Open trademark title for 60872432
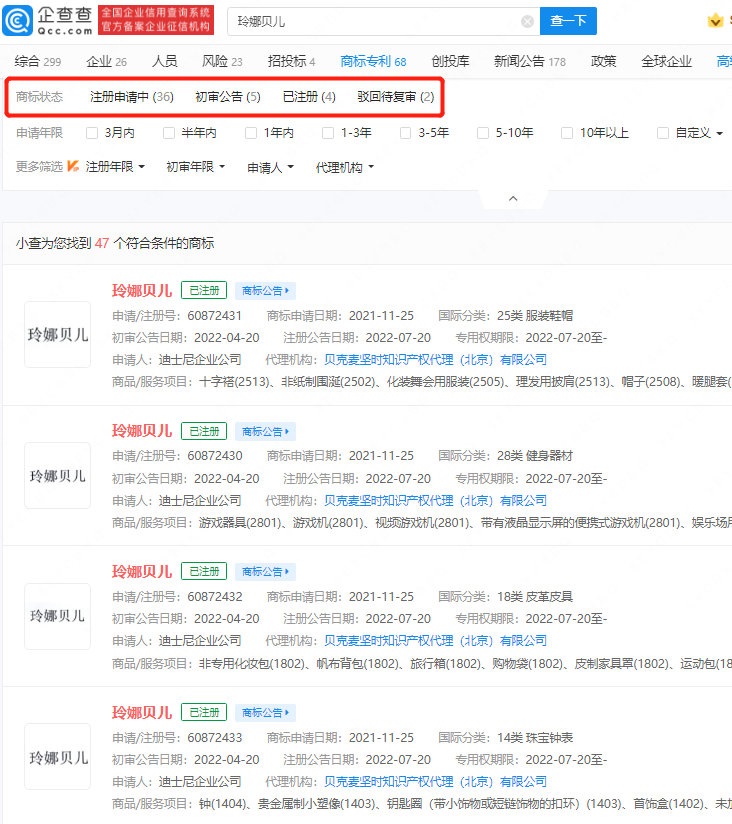Viewport: 732px width, 824px height. click(142, 571)
